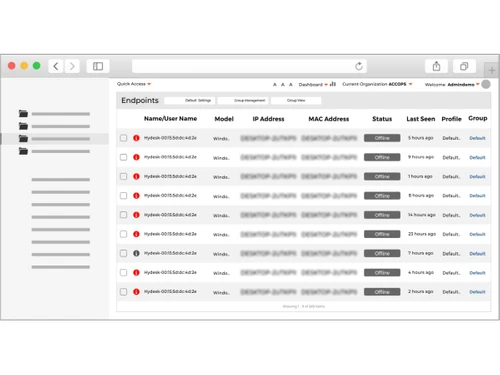Image resolution: width=500 pixels, height=375 pixels.
Task: Focus the browser address bar
Action: click(249, 66)
